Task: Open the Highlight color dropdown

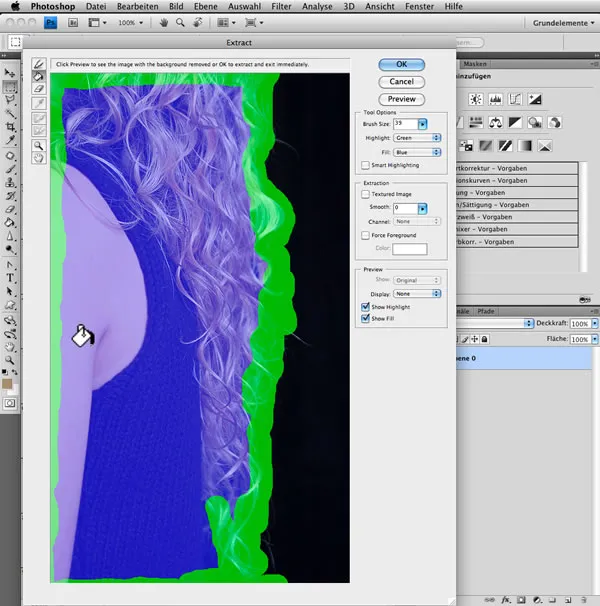Action: [x=417, y=138]
